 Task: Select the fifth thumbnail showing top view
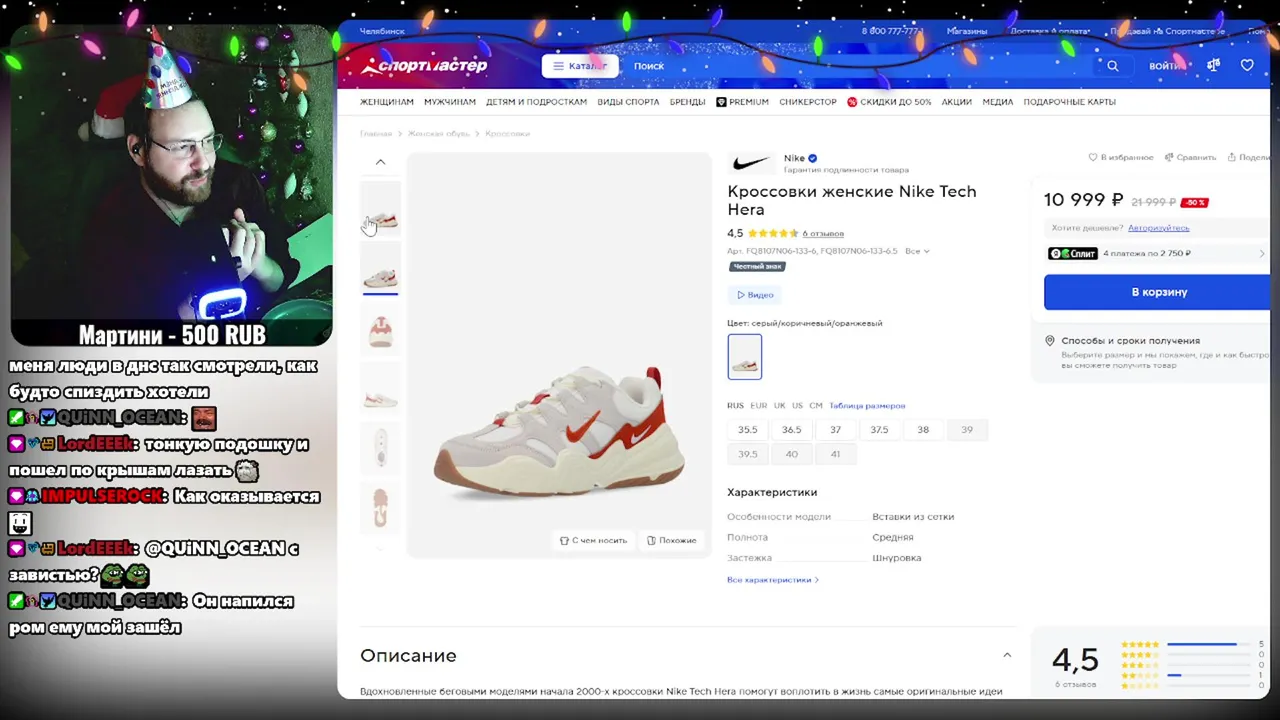pos(380,449)
